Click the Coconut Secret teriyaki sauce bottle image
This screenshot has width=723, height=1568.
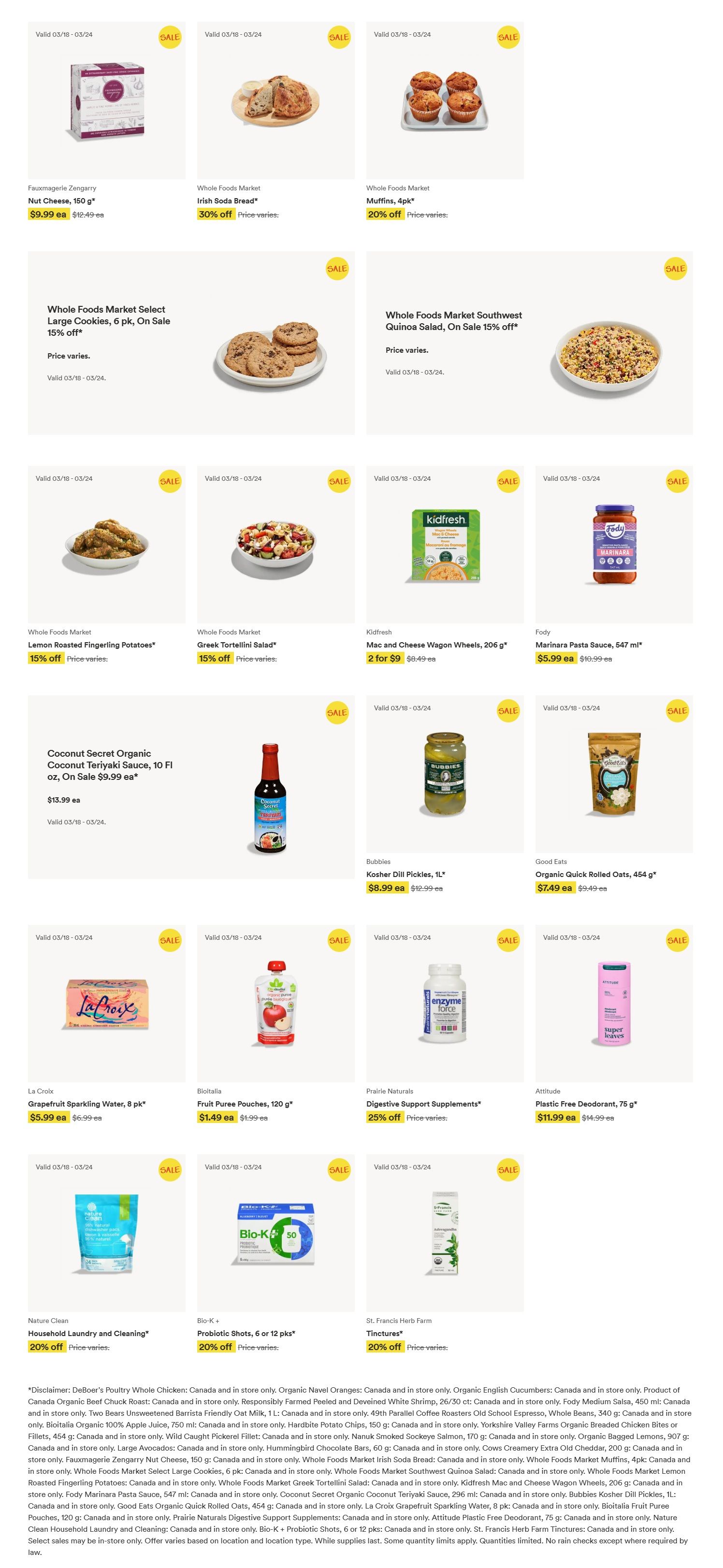(270, 797)
